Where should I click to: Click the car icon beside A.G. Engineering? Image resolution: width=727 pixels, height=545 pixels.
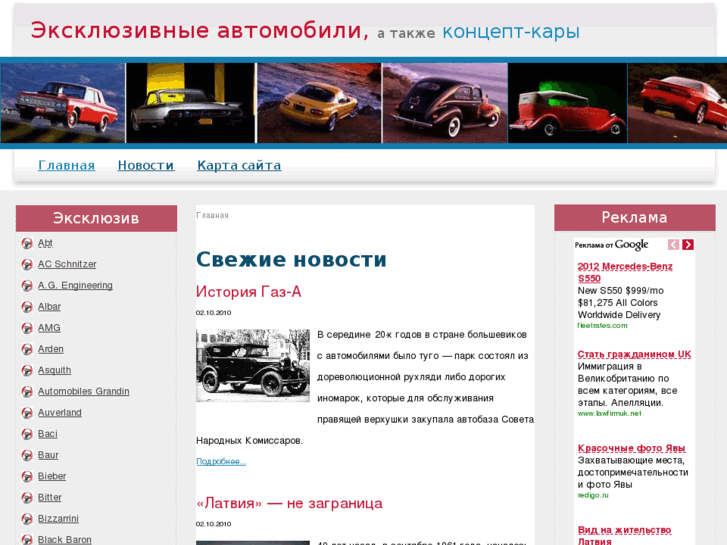point(27,286)
